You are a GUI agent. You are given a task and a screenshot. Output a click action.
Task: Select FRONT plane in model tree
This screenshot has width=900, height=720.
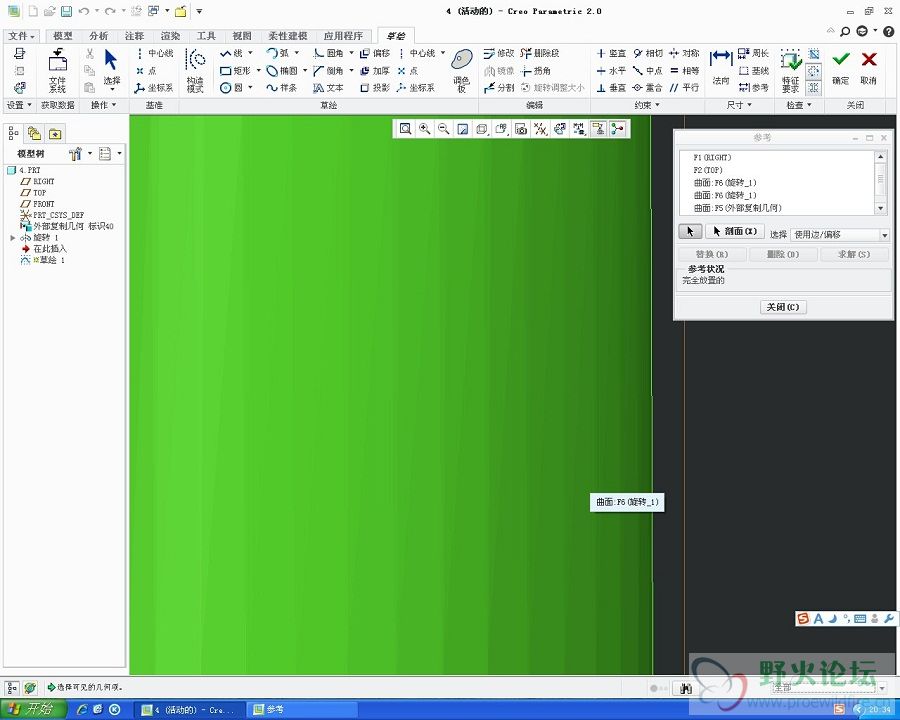point(37,204)
